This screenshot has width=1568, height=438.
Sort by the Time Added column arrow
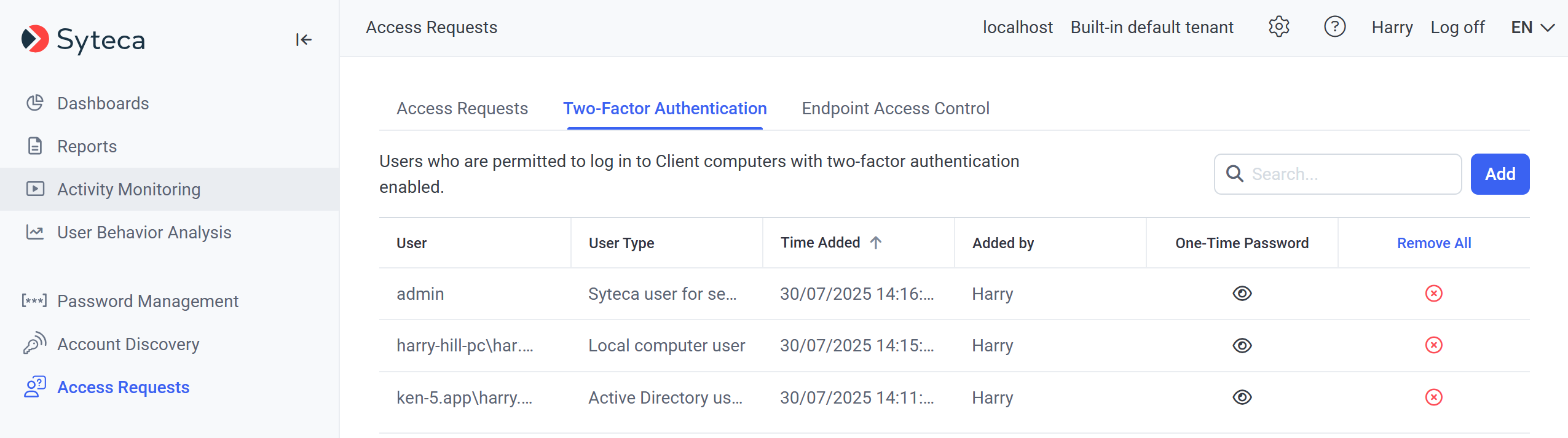[876, 243]
